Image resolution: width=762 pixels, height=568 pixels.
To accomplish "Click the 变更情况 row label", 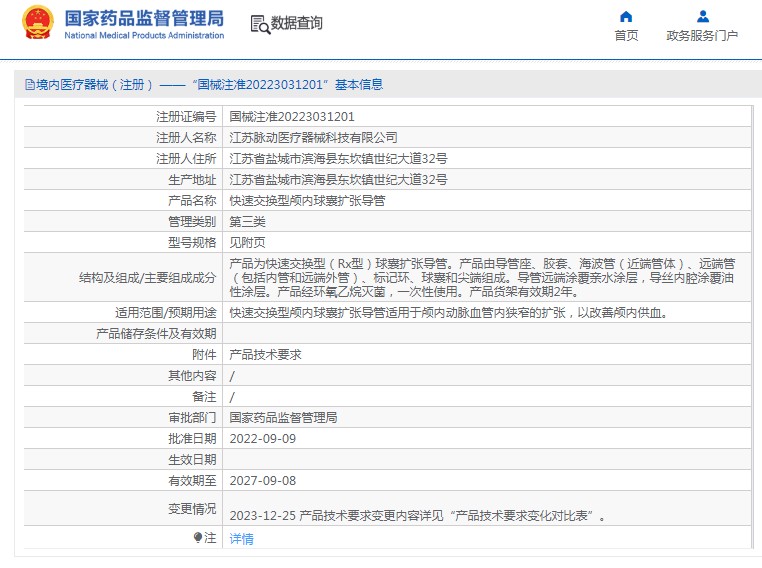I will (192, 508).
